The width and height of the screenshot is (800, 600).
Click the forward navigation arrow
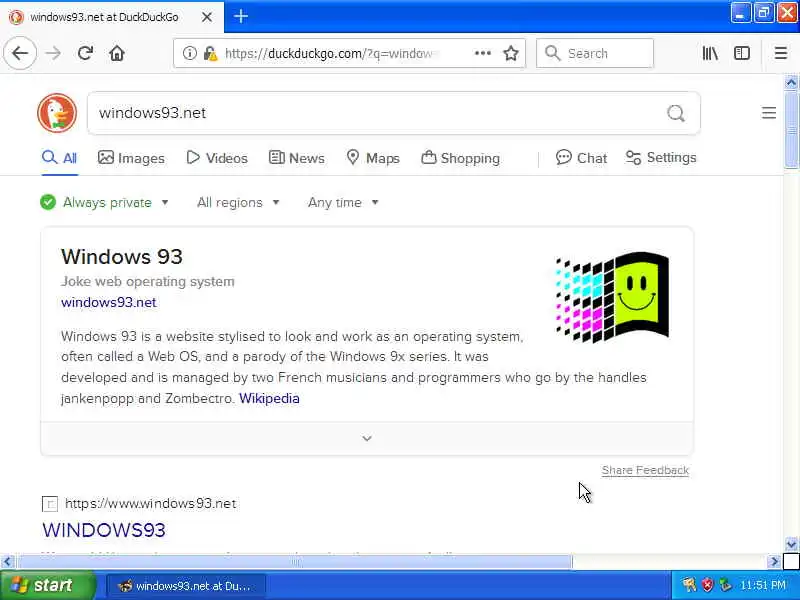(x=53, y=53)
